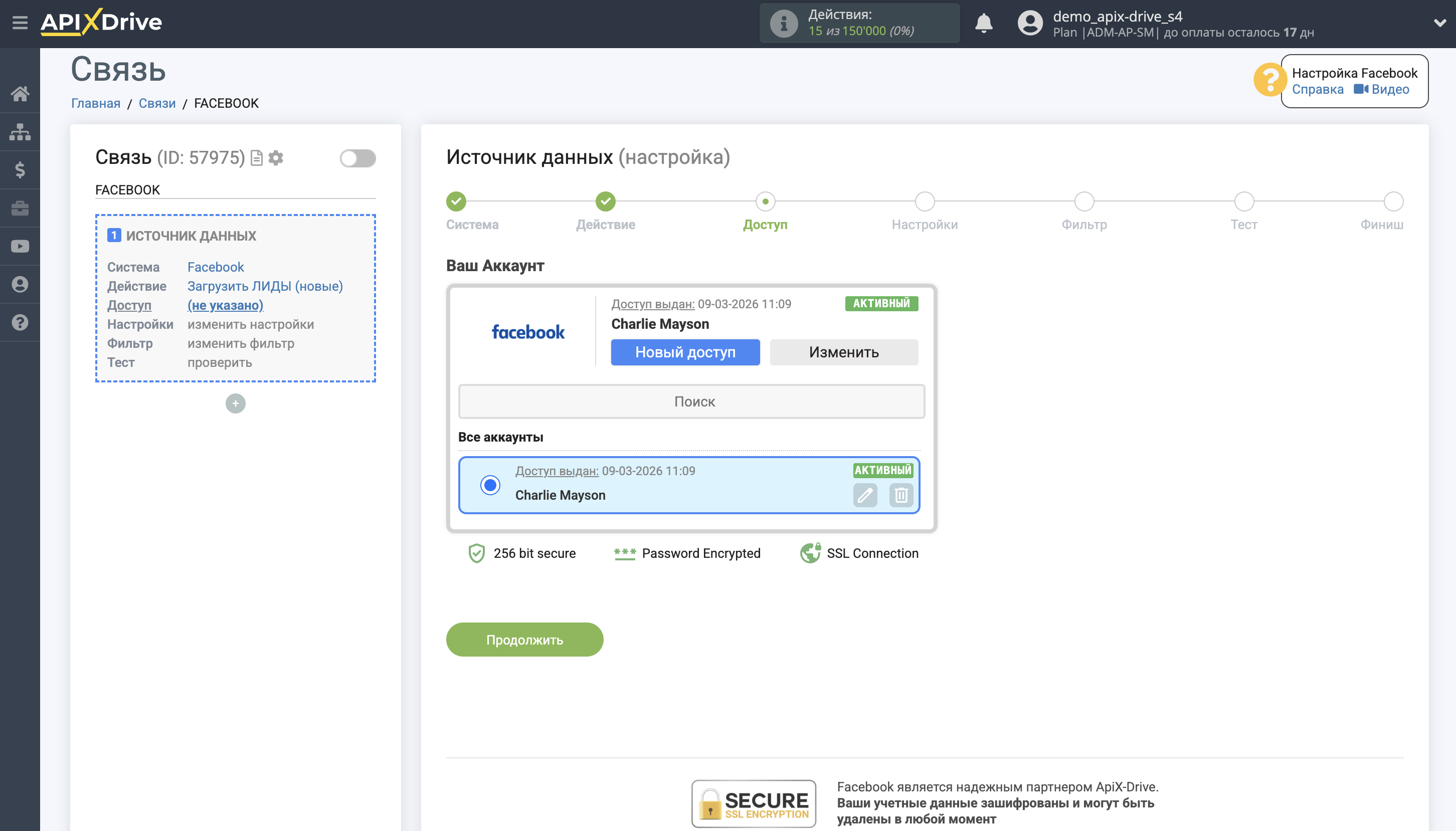Edit Charlie Mayson account with pencil icon
The image size is (1456, 831).
865,495
